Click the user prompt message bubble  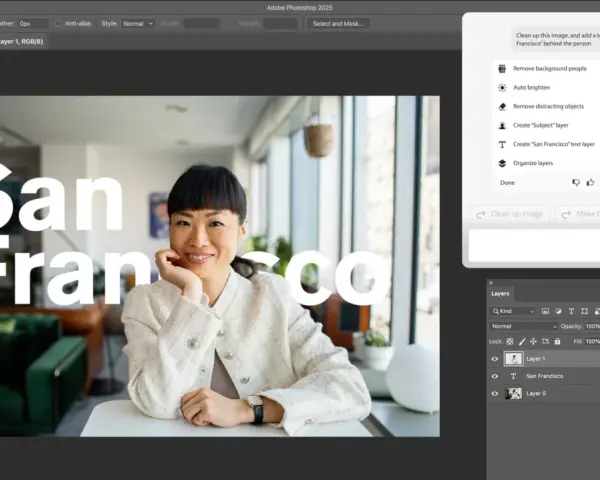[556, 39]
